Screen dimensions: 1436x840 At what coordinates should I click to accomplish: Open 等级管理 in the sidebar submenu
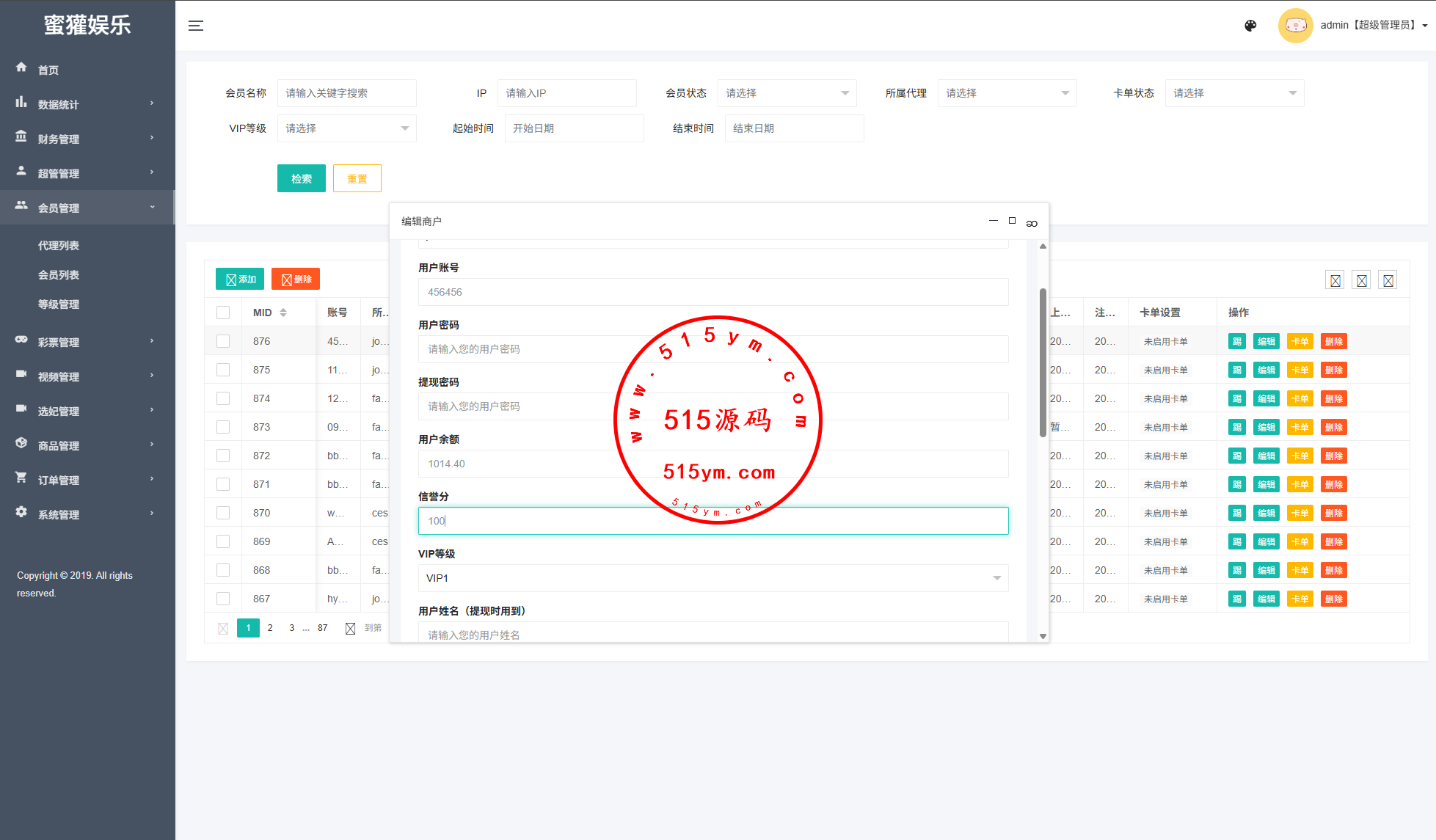click(59, 304)
